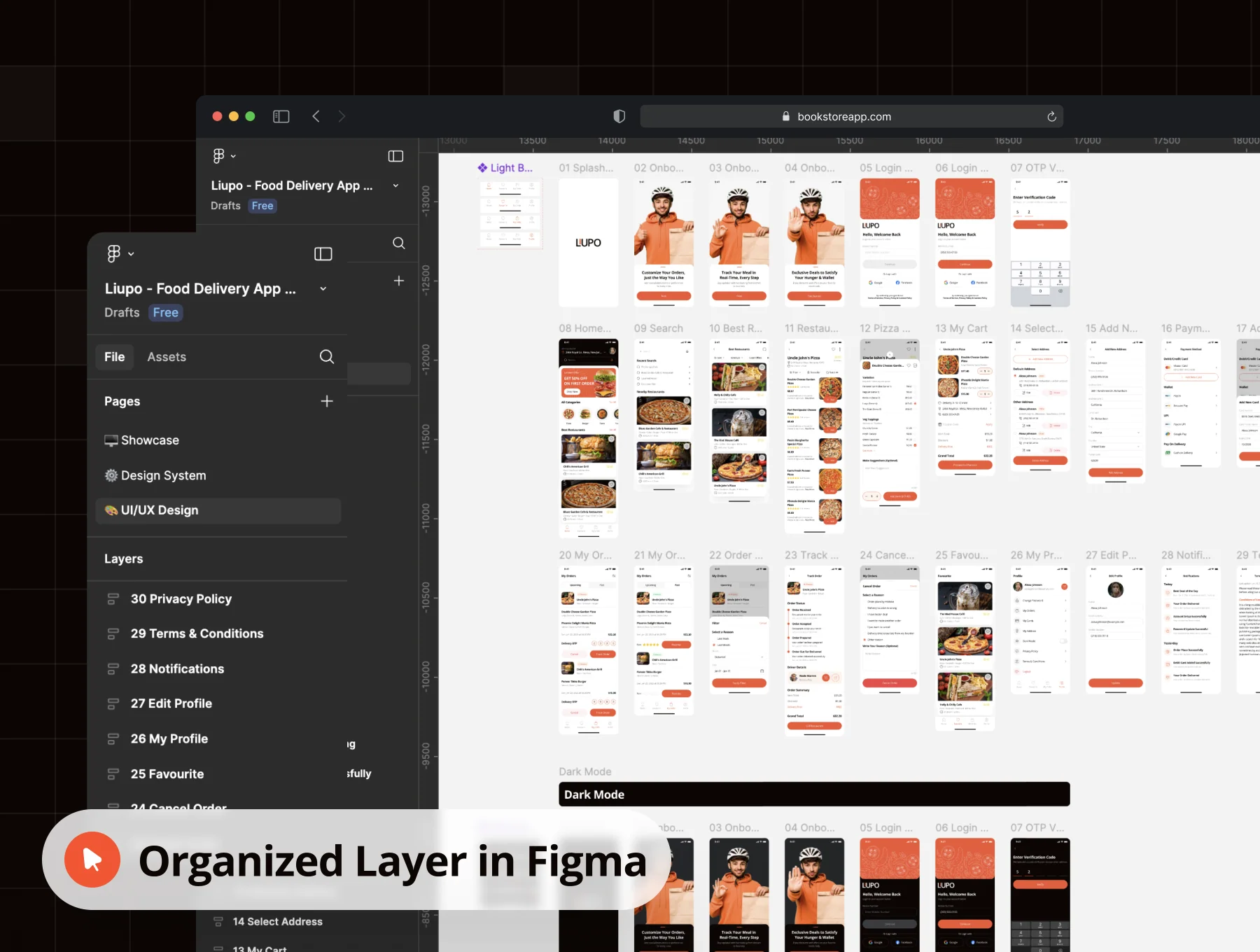This screenshot has height=952, width=1260.
Task: Click frame icon of 25 Favourite layer
Action: (113, 774)
